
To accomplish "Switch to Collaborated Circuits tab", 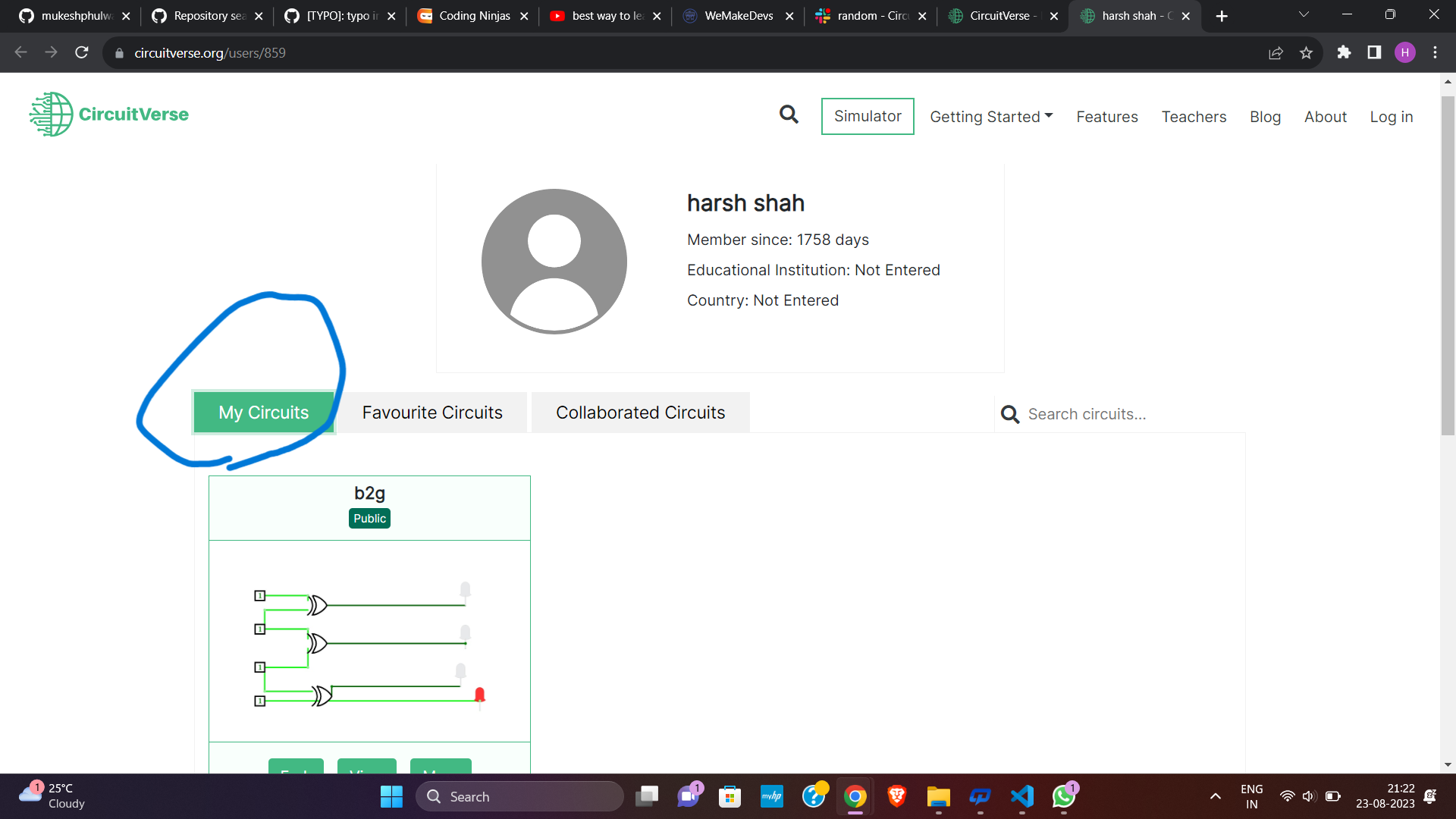I will 640,413.
